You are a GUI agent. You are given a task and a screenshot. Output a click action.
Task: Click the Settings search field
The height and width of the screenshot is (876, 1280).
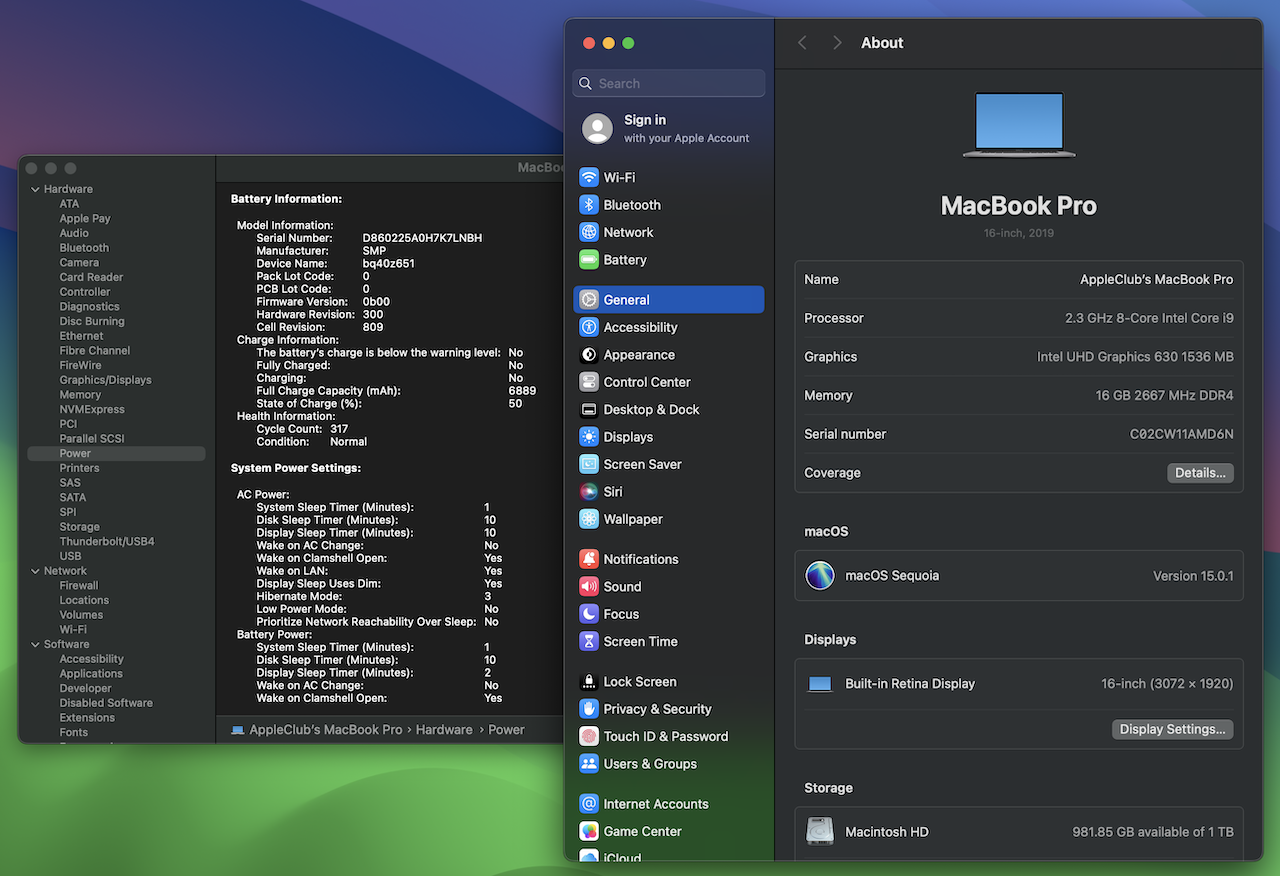tap(669, 84)
